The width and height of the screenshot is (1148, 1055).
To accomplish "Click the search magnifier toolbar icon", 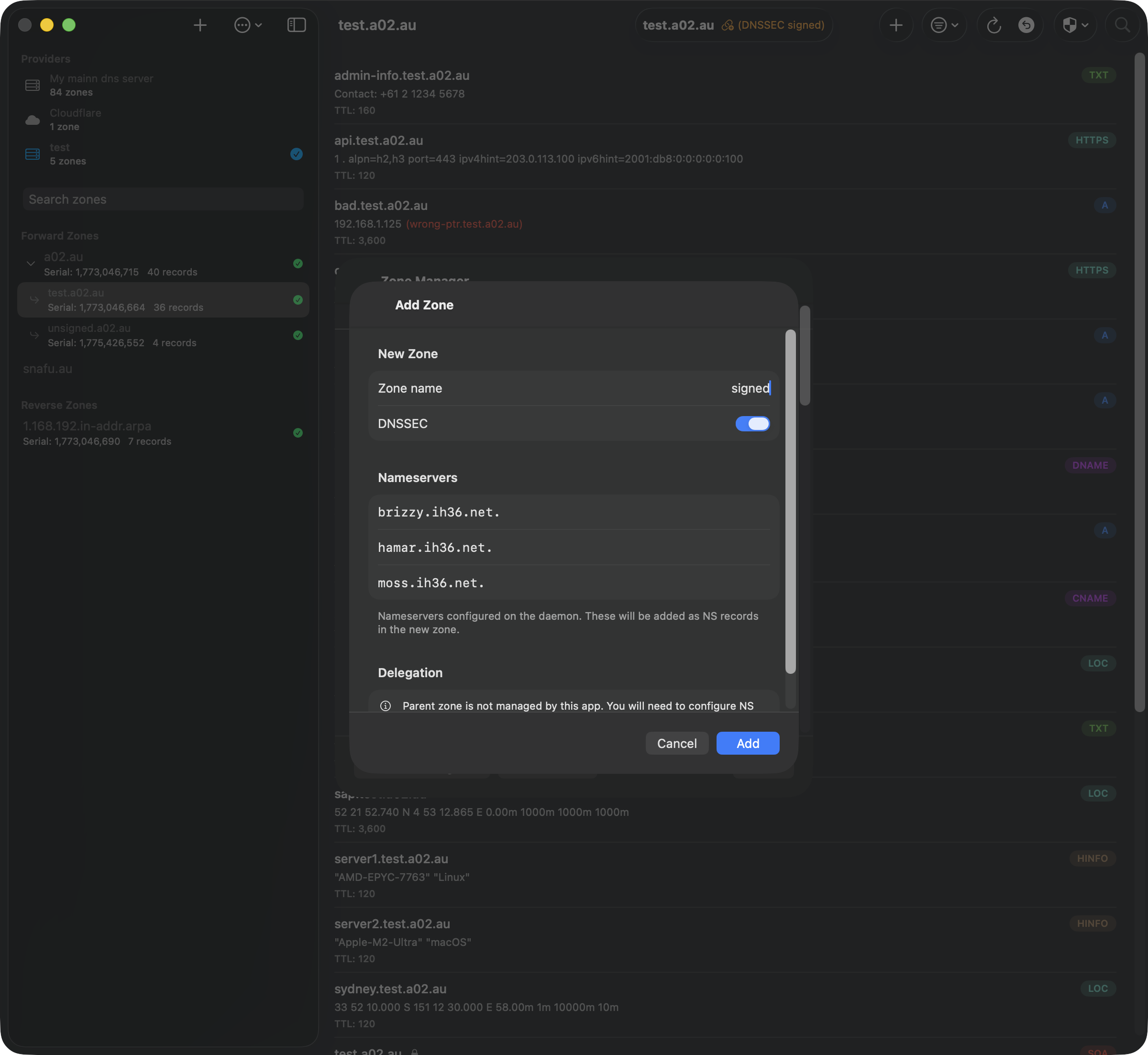I will (1122, 25).
